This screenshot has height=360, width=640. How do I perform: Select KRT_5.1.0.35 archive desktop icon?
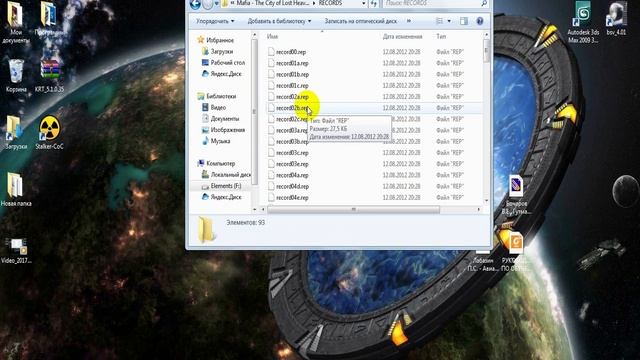click(x=49, y=76)
